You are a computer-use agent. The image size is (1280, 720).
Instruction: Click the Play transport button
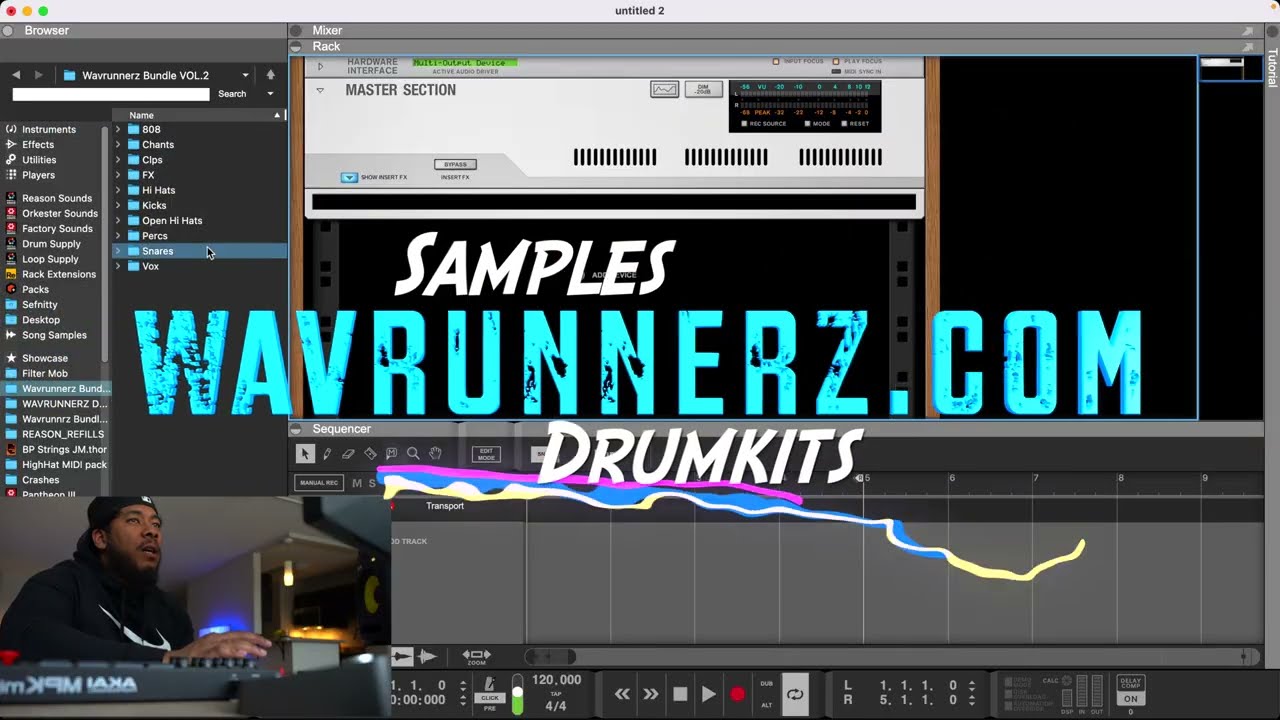pyautogui.click(x=709, y=694)
